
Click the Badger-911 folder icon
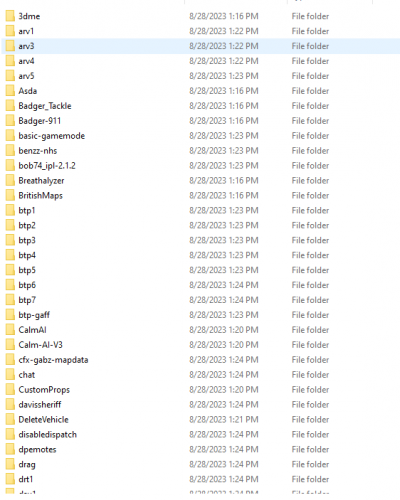point(10,121)
